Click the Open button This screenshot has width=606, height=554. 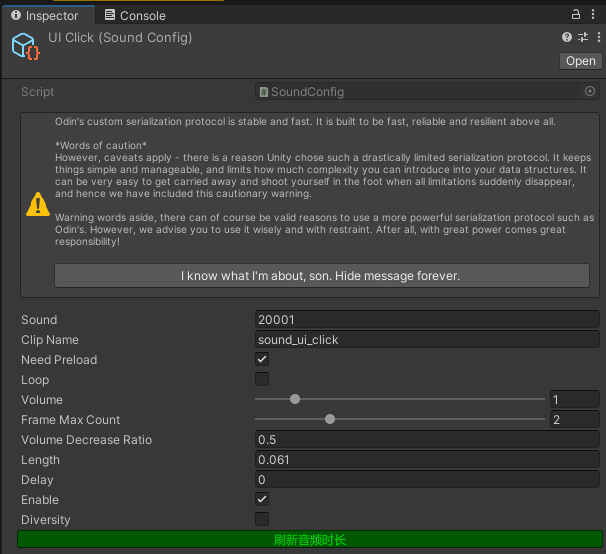tap(580, 61)
